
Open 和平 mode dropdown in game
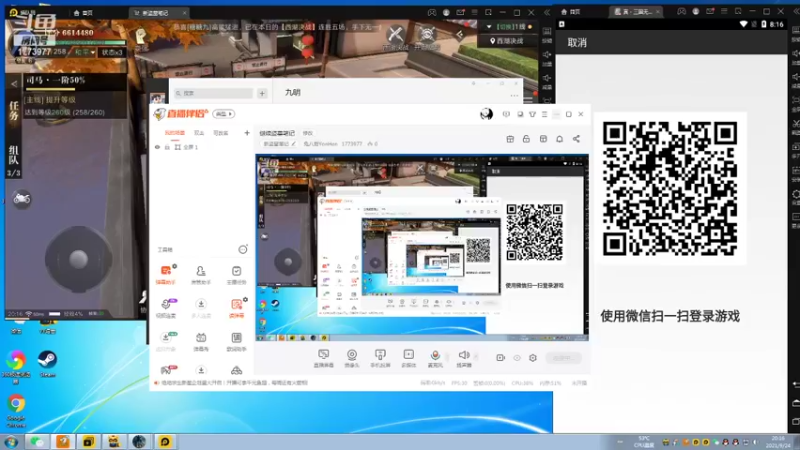[x=85, y=52]
